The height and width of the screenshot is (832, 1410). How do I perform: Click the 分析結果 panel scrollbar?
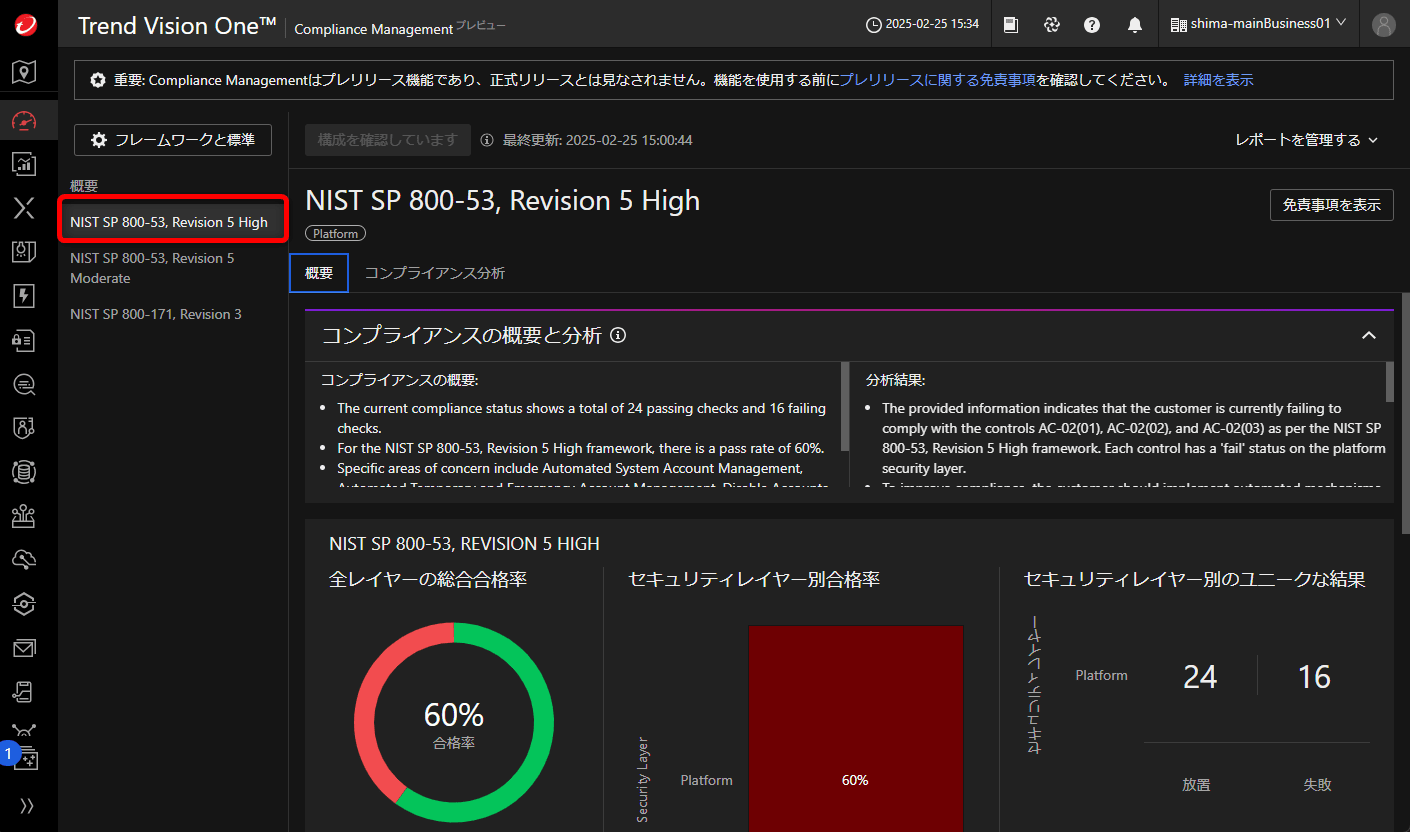click(x=1389, y=381)
